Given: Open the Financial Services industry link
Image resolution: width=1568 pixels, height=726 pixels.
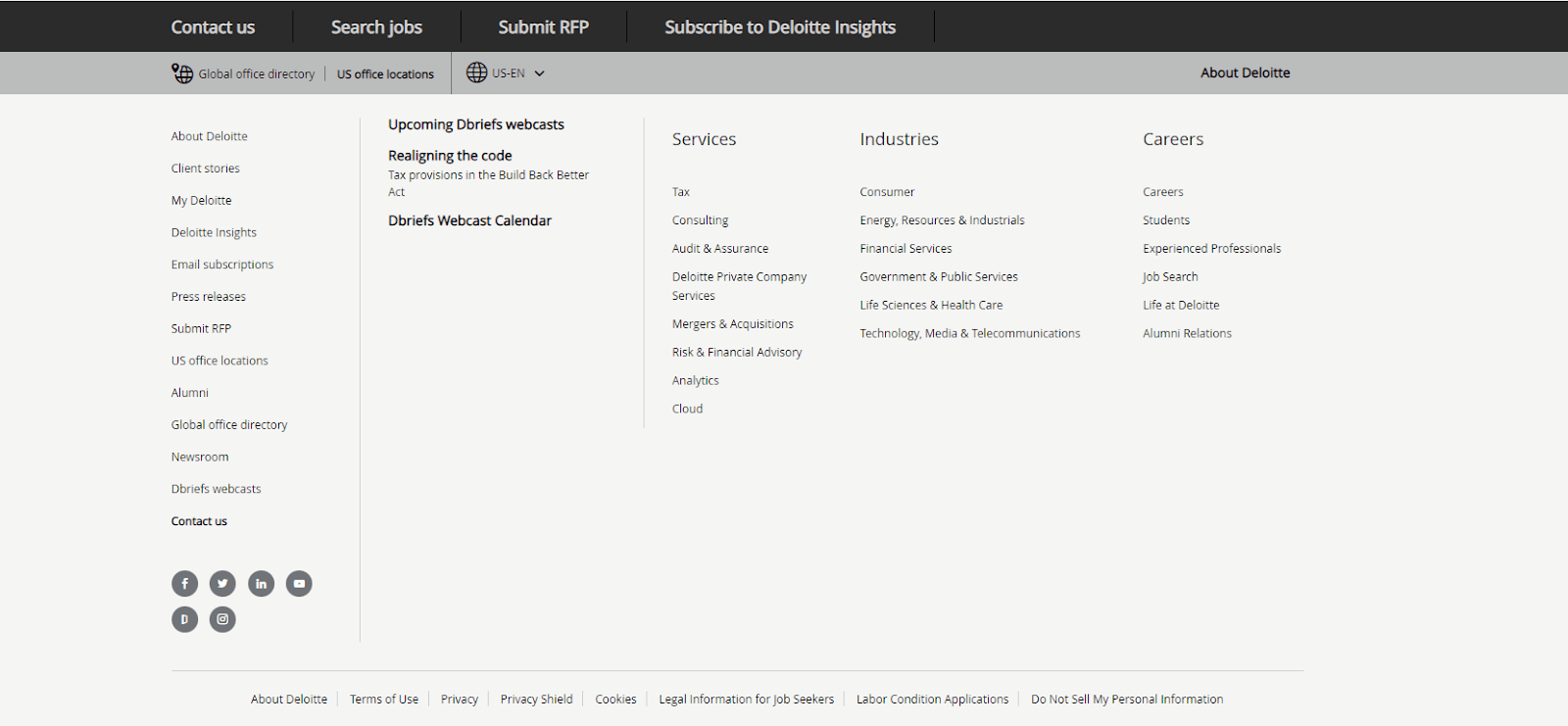Looking at the screenshot, I should (906, 249).
